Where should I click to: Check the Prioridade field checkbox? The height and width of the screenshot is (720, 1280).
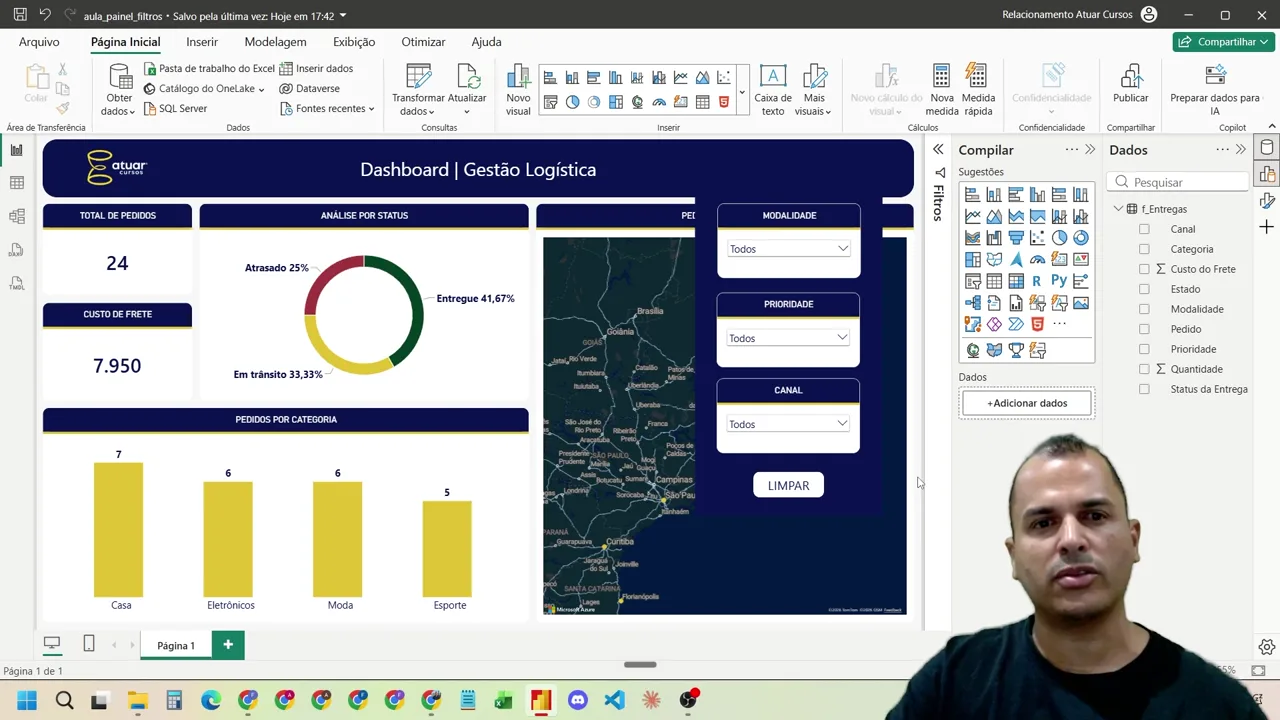point(1144,349)
